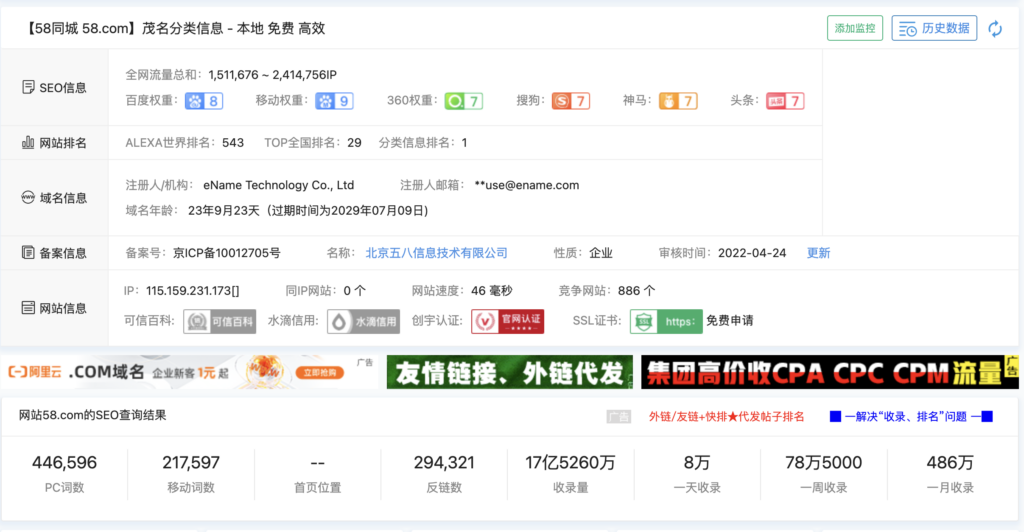Click the 一月收录 value 486万

[x=950, y=463]
